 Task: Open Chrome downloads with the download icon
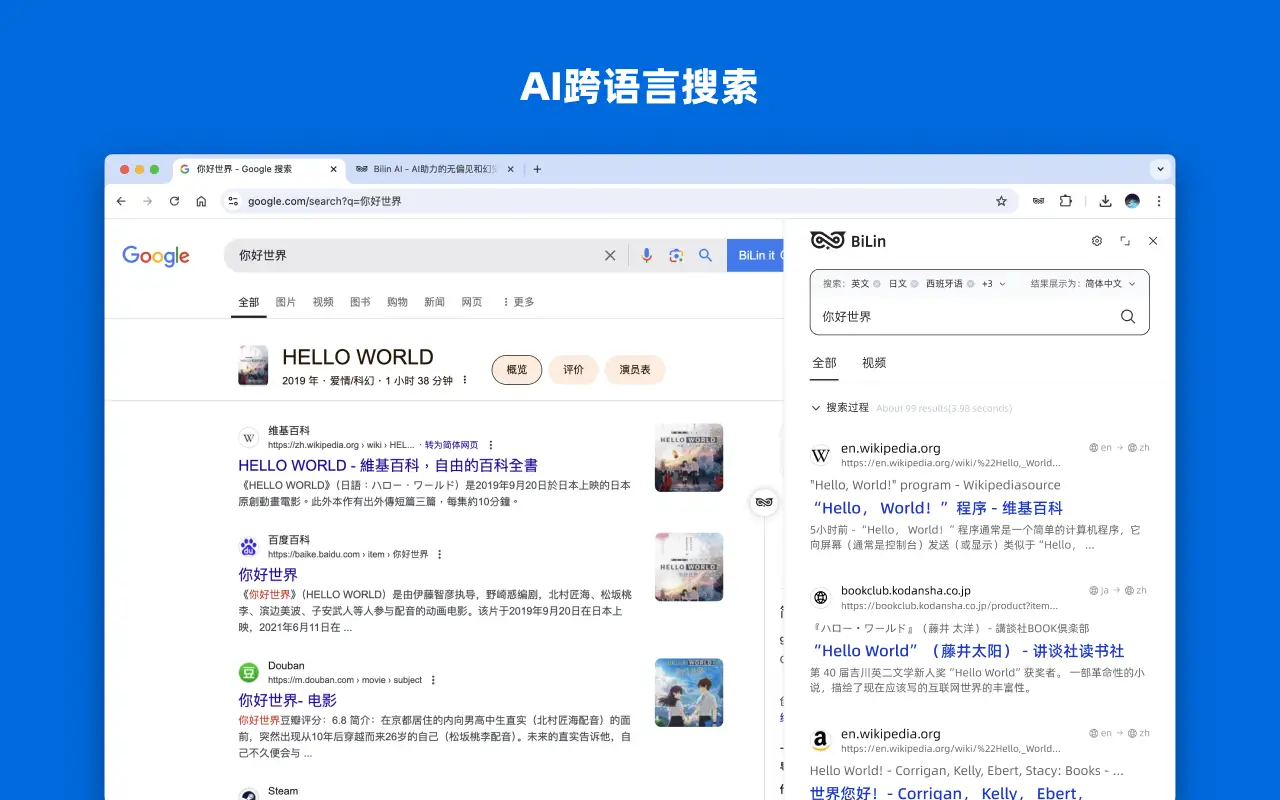click(1105, 201)
